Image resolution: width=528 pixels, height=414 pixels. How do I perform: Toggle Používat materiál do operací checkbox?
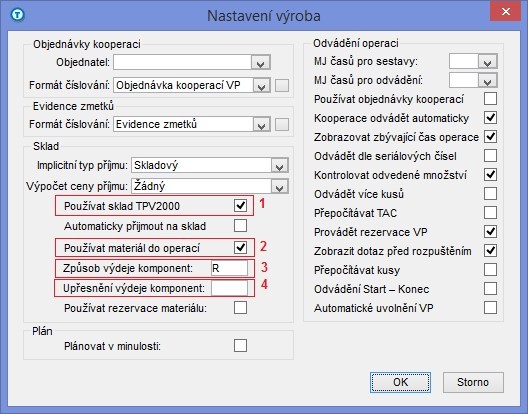240,248
